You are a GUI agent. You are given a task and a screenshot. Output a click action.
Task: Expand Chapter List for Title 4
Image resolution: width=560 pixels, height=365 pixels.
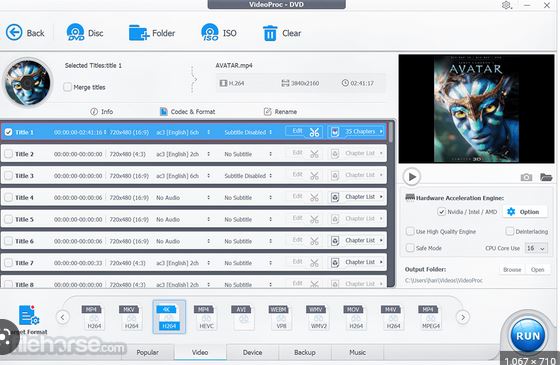[357, 197]
